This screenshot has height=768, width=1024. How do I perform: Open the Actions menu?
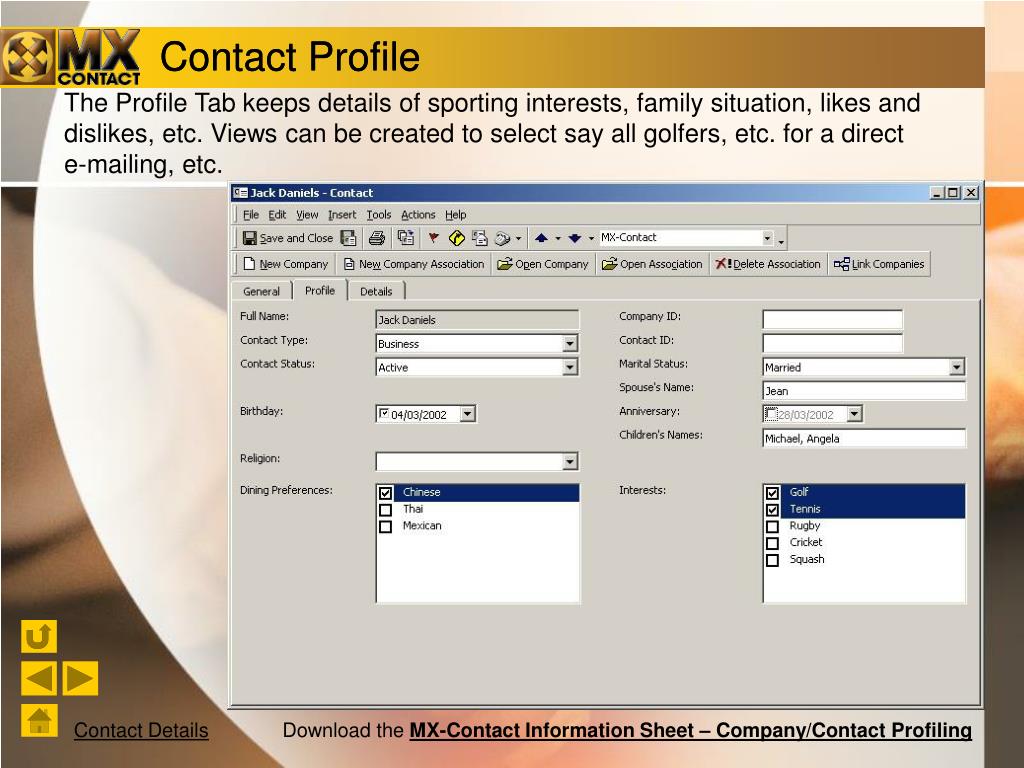click(418, 214)
